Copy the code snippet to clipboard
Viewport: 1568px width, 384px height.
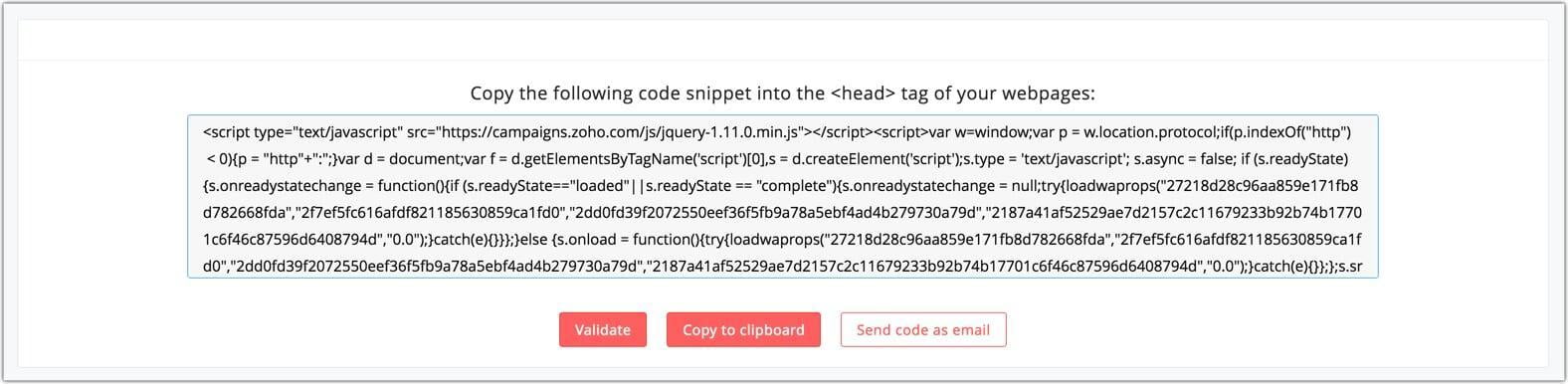743,330
